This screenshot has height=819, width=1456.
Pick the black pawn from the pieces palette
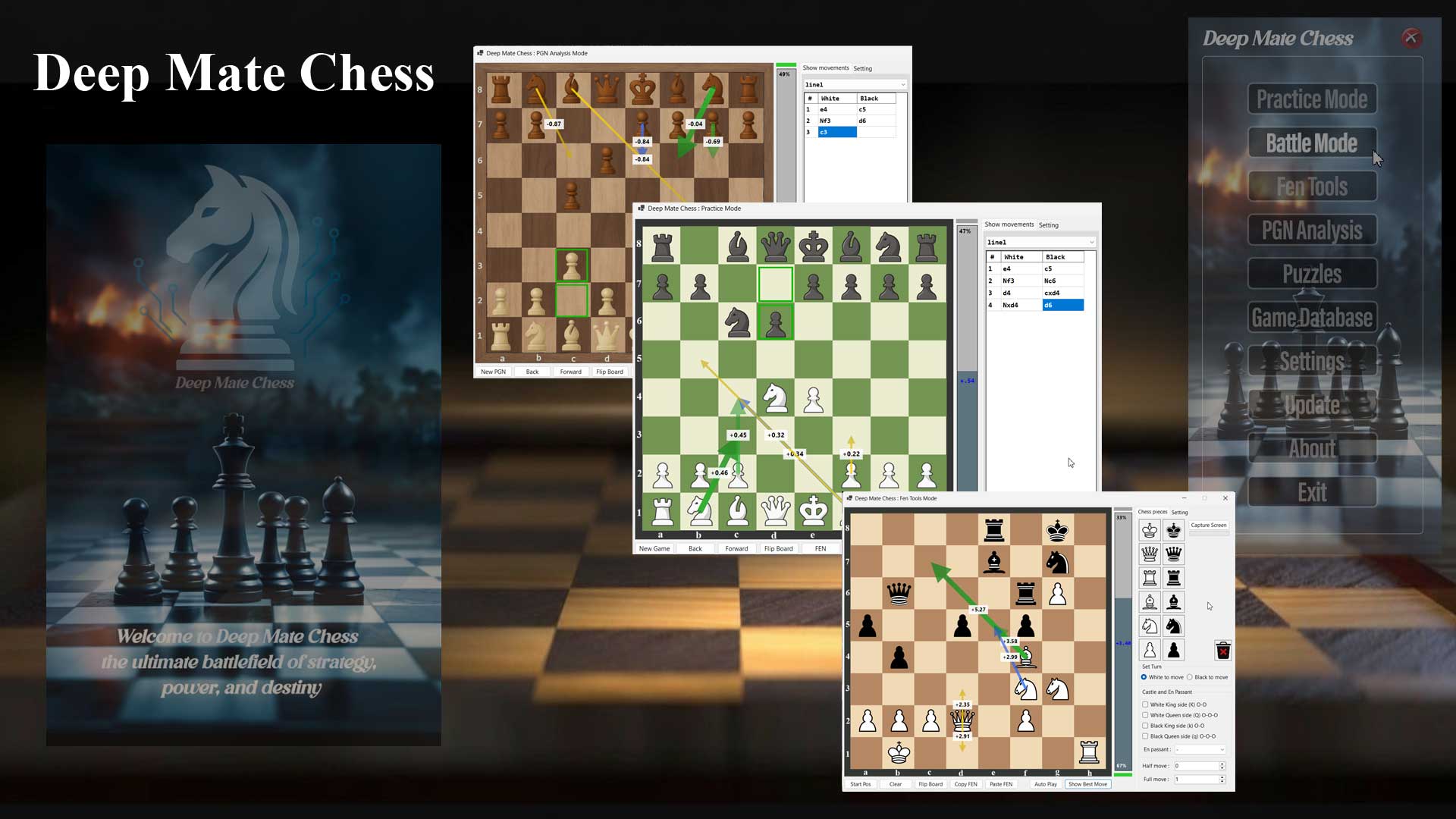click(1174, 651)
